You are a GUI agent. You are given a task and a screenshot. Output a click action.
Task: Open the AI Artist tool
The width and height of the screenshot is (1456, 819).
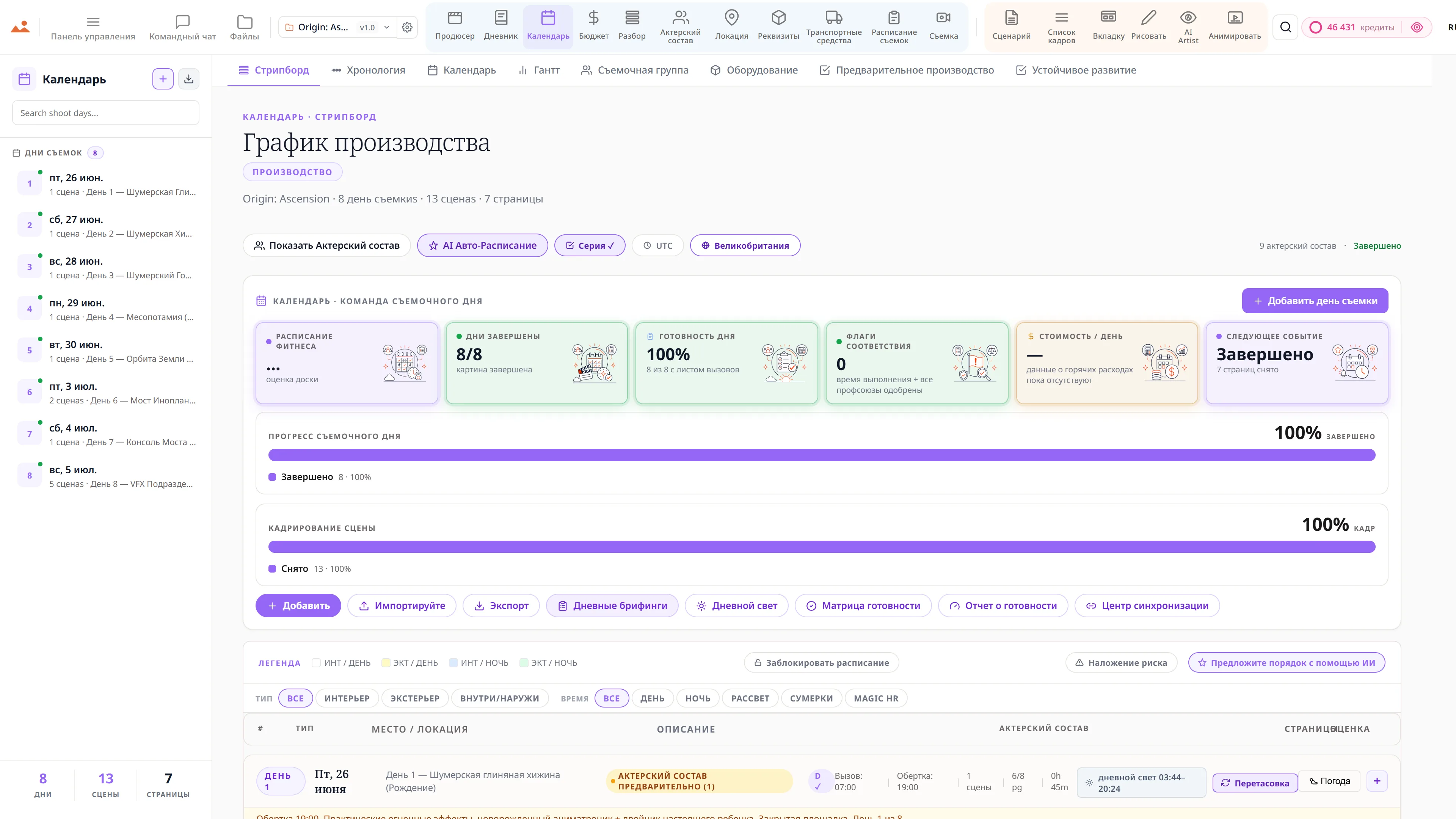click(x=1188, y=27)
